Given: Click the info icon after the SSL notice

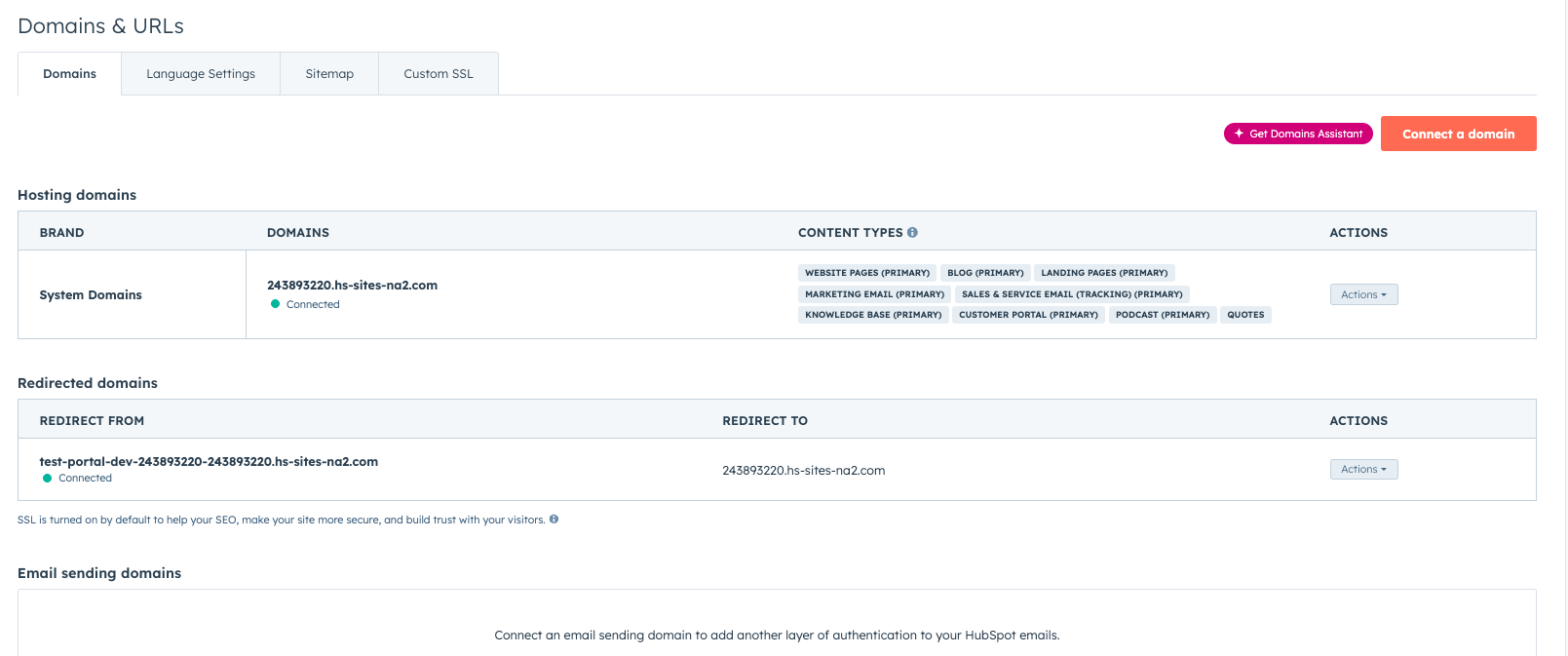Looking at the screenshot, I should click(x=554, y=520).
